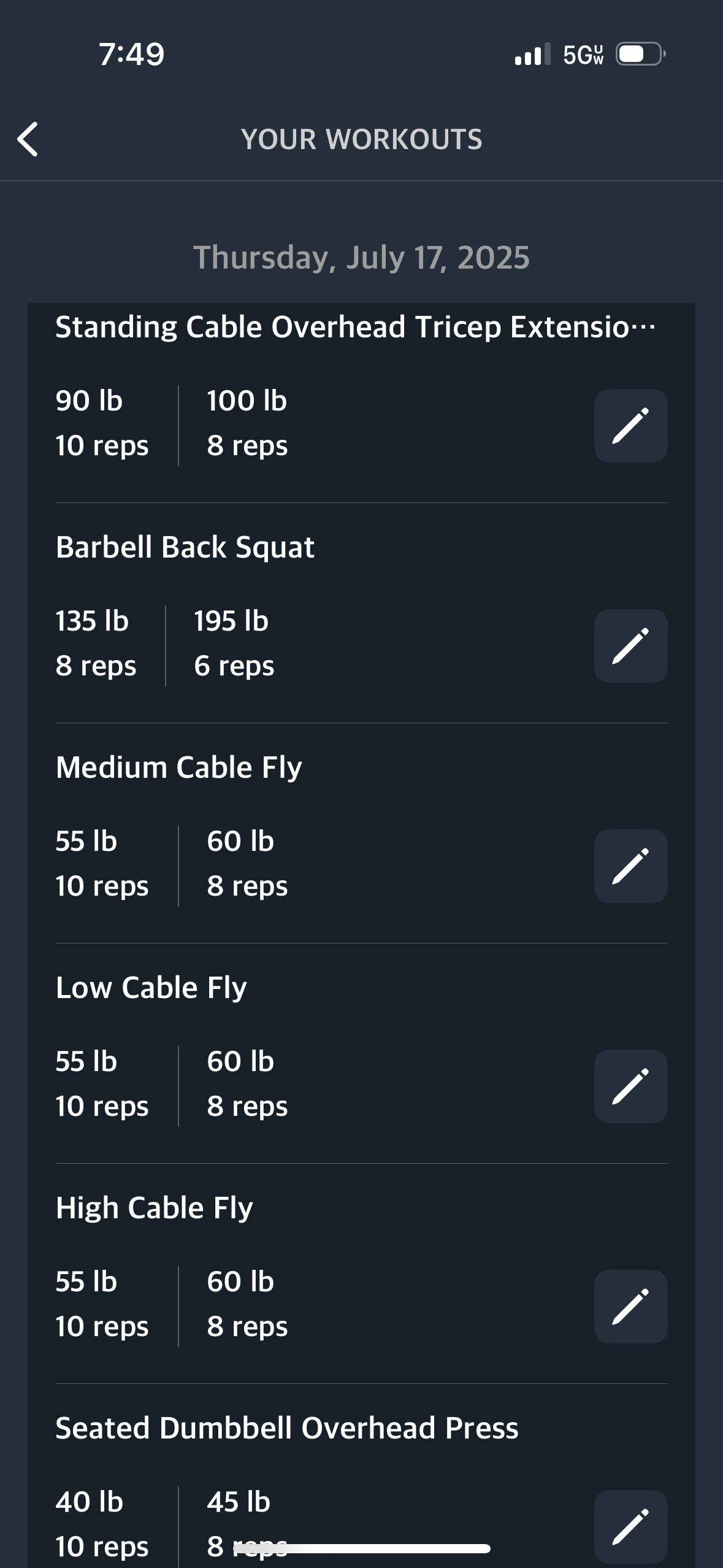This screenshot has height=1568, width=723.
Task: Edit the Low Cable Fly entry
Action: point(630,1086)
